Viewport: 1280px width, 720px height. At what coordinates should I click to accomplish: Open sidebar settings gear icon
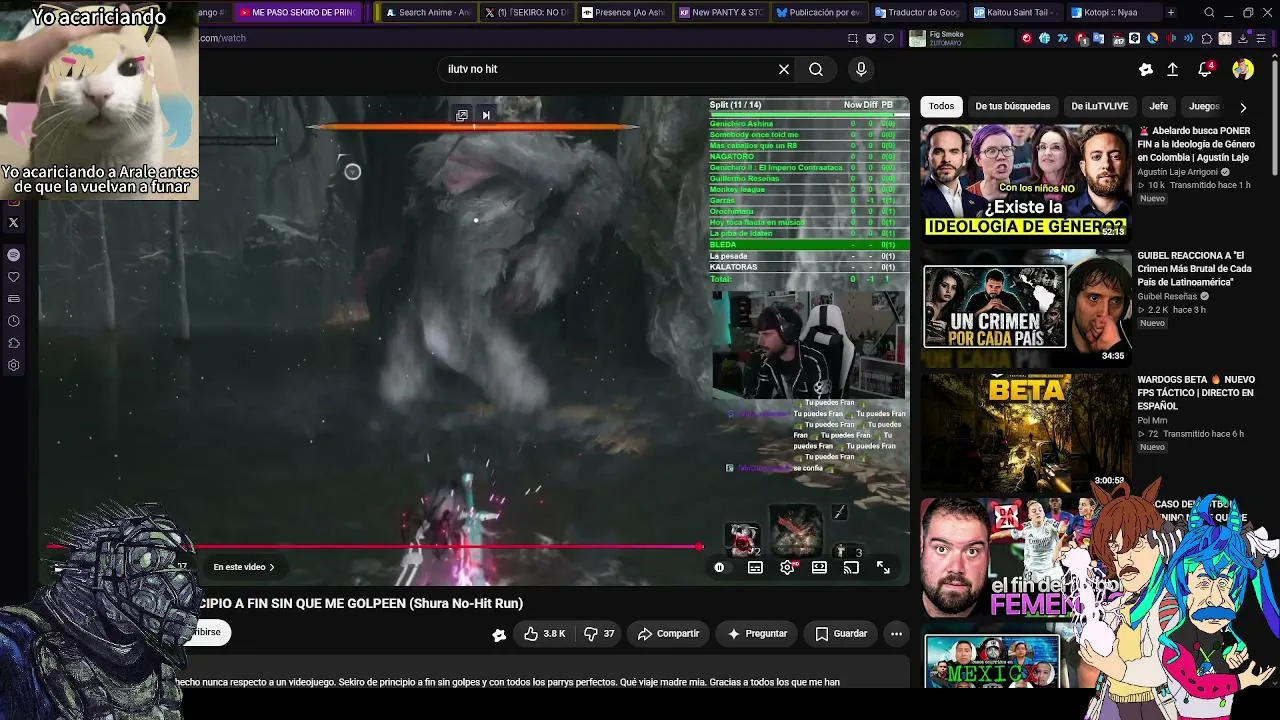tap(13, 365)
